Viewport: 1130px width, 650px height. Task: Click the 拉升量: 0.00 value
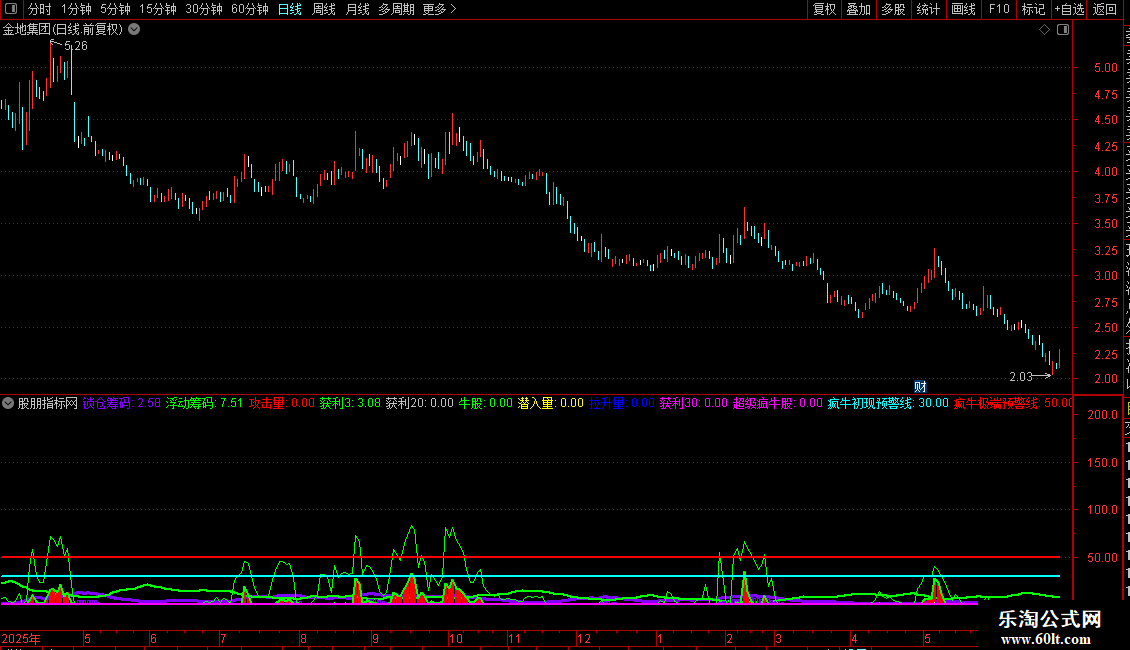pyautogui.click(x=622, y=404)
